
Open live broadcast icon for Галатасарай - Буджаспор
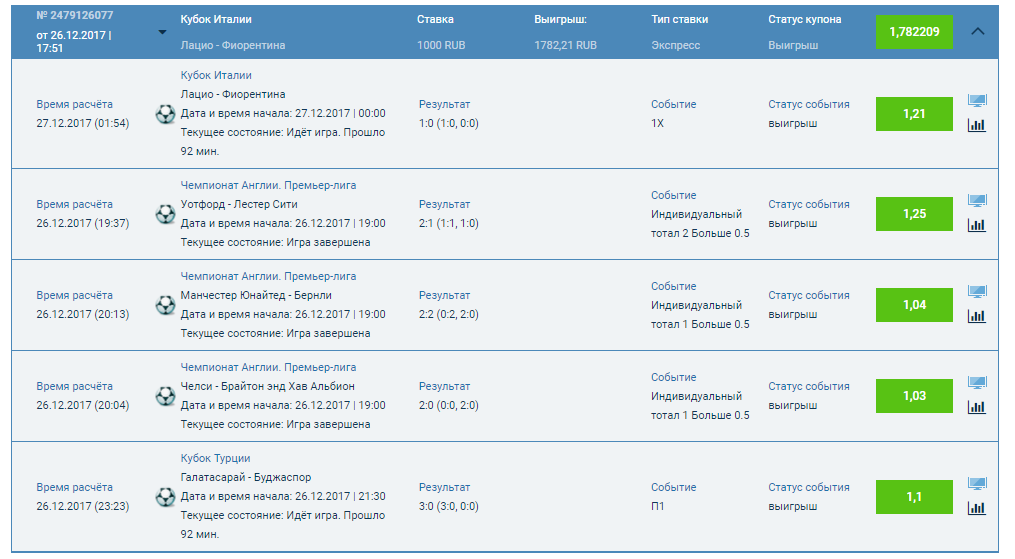pyautogui.click(x=977, y=484)
